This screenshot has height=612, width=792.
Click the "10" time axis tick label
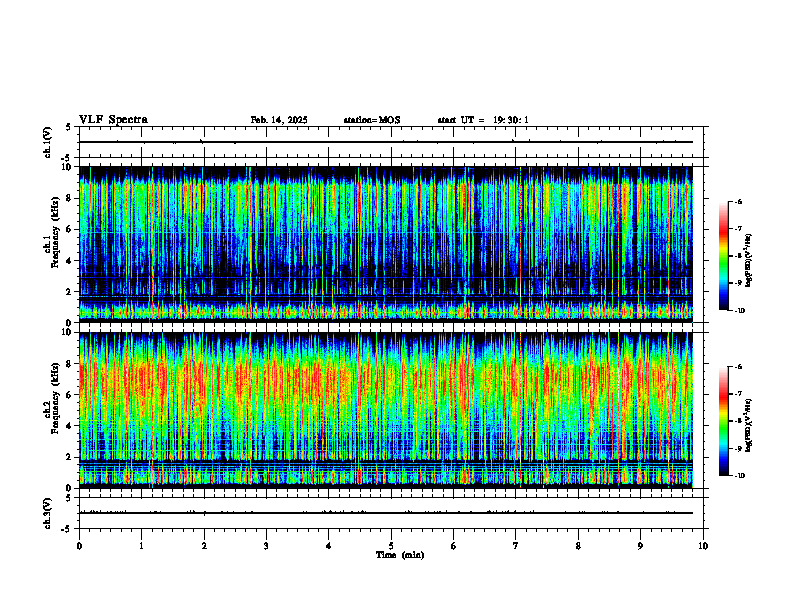(x=703, y=546)
